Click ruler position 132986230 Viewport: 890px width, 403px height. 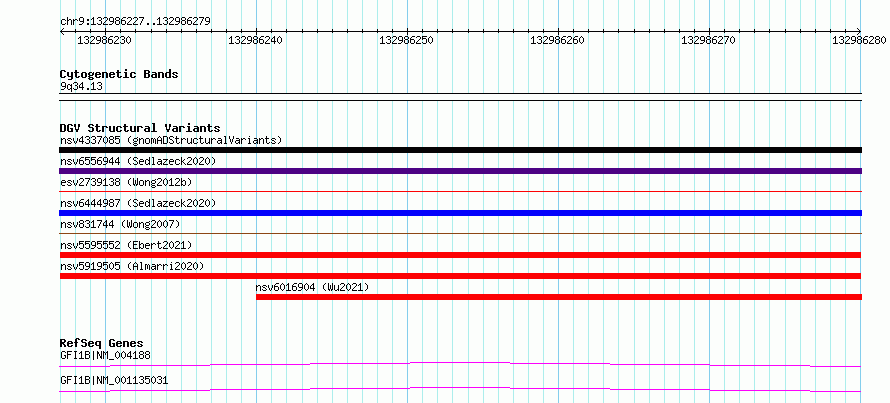(104, 40)
